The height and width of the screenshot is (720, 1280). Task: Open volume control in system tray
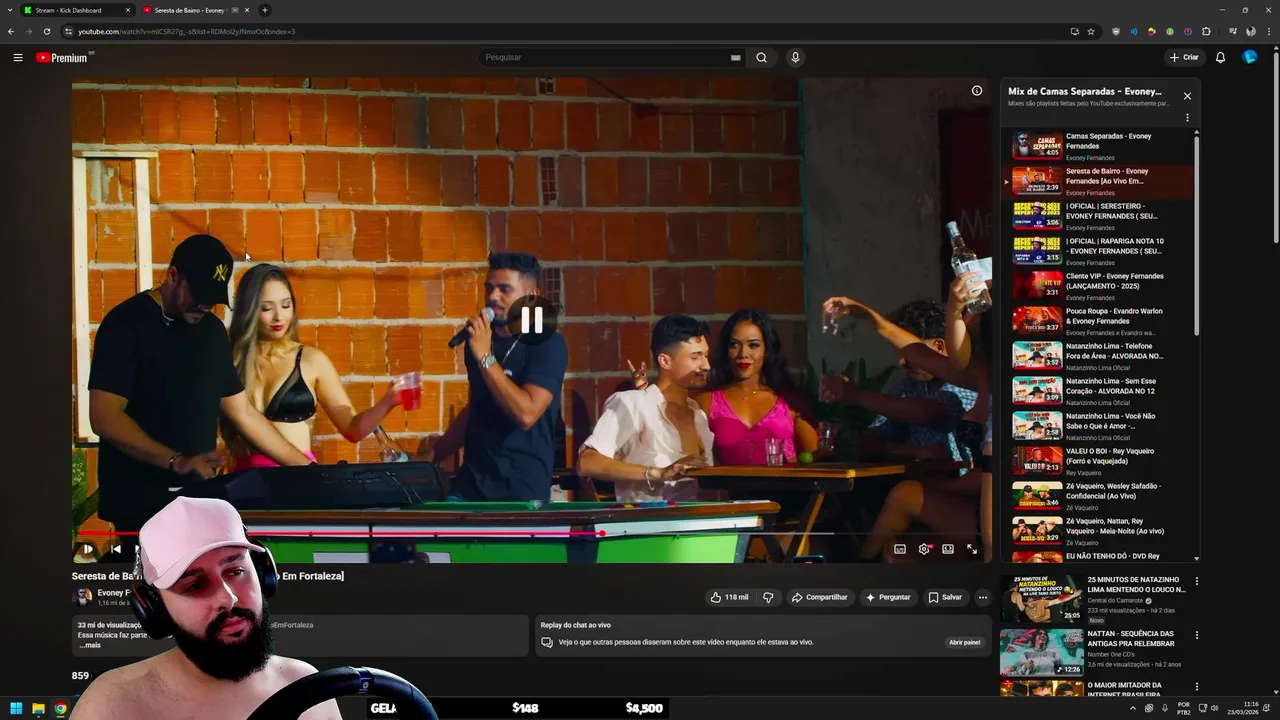[x=1214, y=708]
